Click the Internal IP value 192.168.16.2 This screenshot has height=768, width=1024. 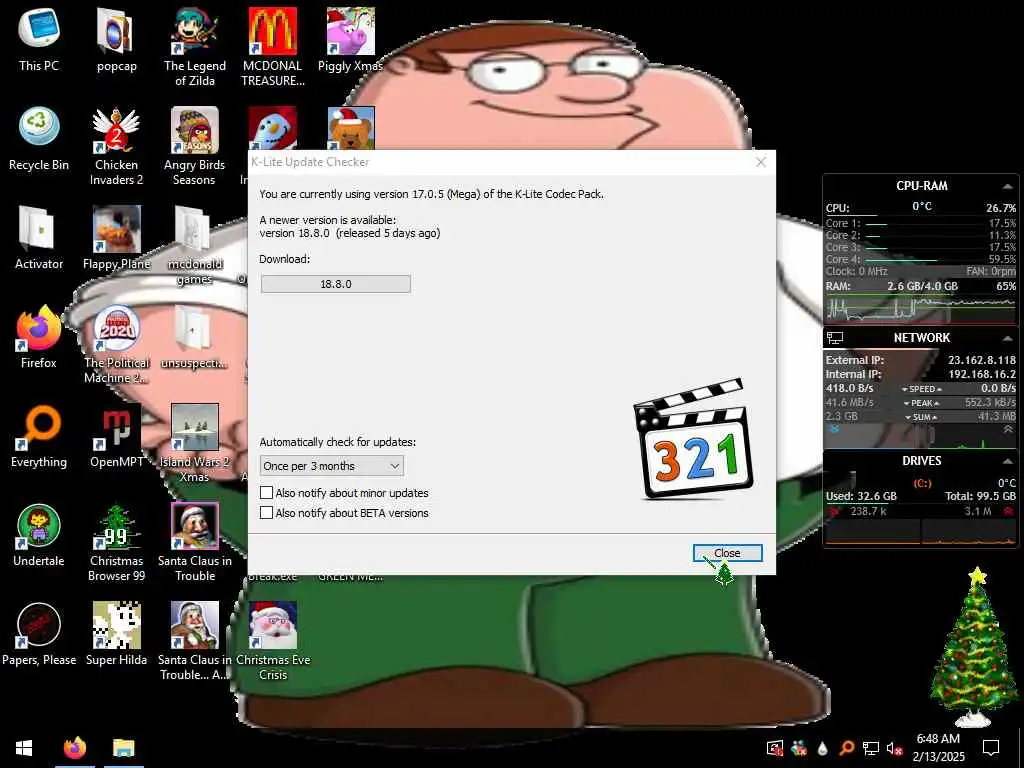(x=982, y=374)
